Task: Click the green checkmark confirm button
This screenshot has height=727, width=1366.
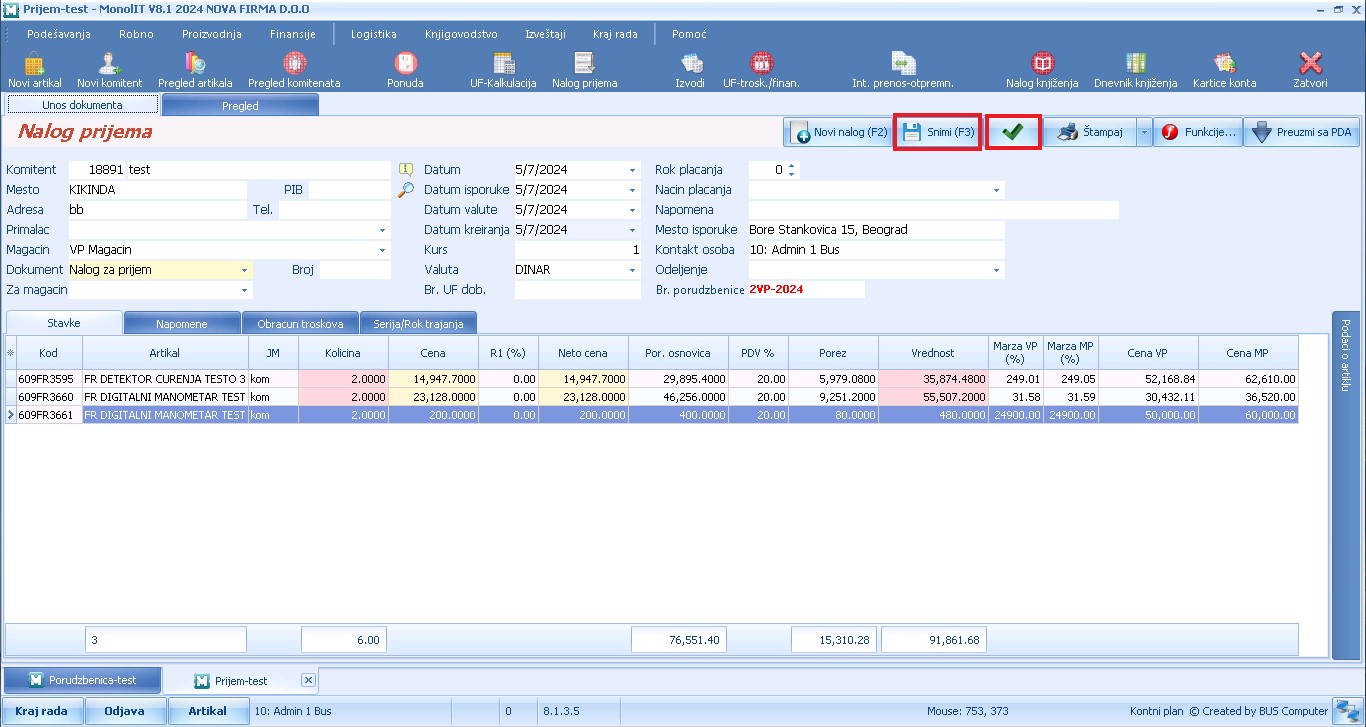Action: (x=1013, y=132)
